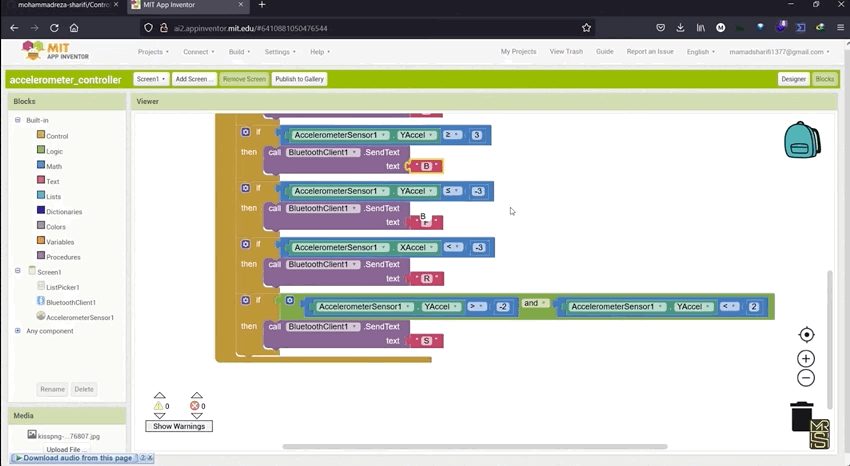Open mutator gear on the last if block

coord(246,300)
